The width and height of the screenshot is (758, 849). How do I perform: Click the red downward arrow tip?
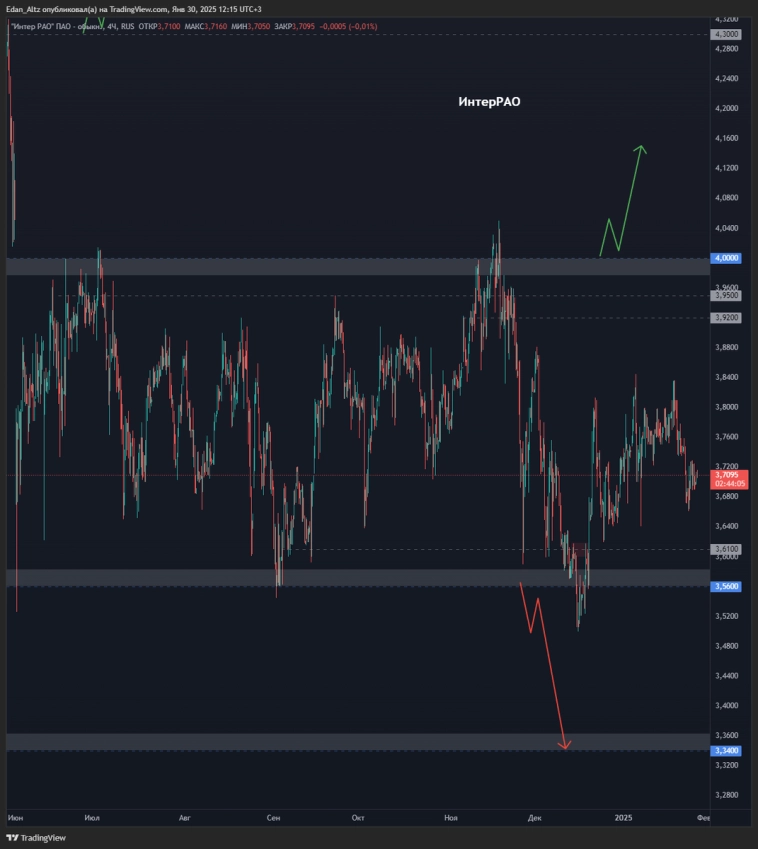pos(565,746)
